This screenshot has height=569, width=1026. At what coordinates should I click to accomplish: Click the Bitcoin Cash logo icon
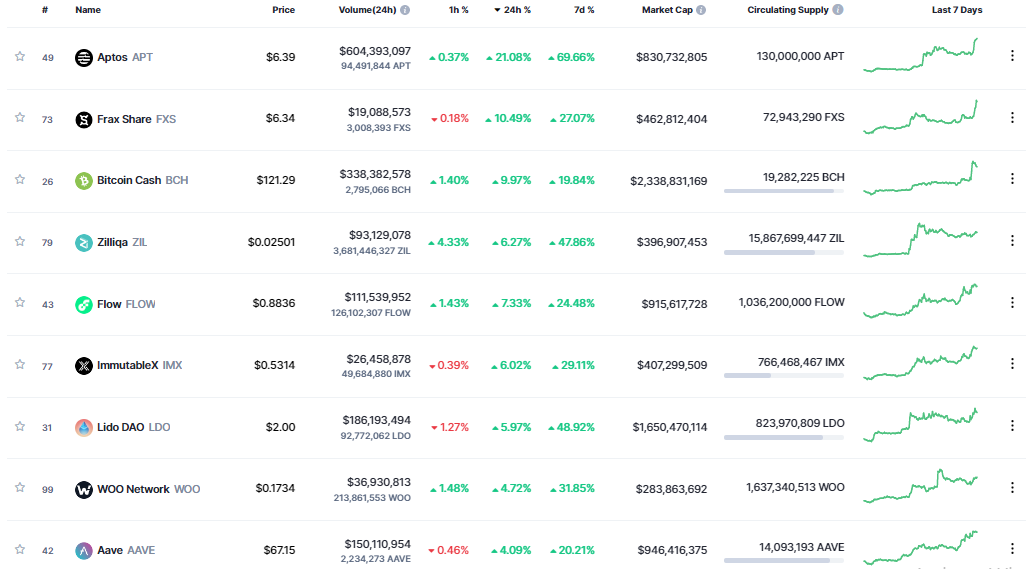click(x=84, y=181)
